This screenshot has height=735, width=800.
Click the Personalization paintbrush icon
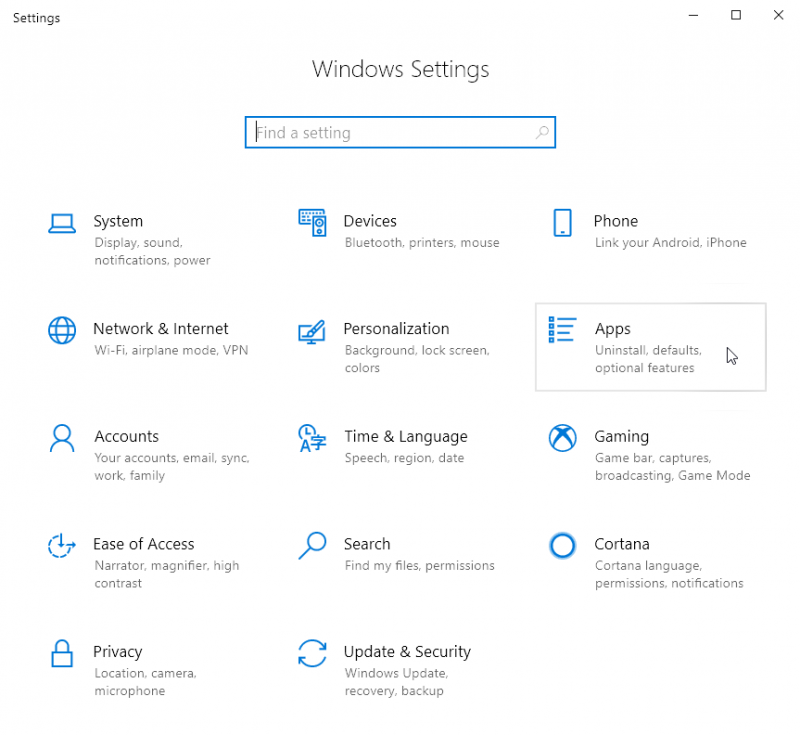(312, 332)
